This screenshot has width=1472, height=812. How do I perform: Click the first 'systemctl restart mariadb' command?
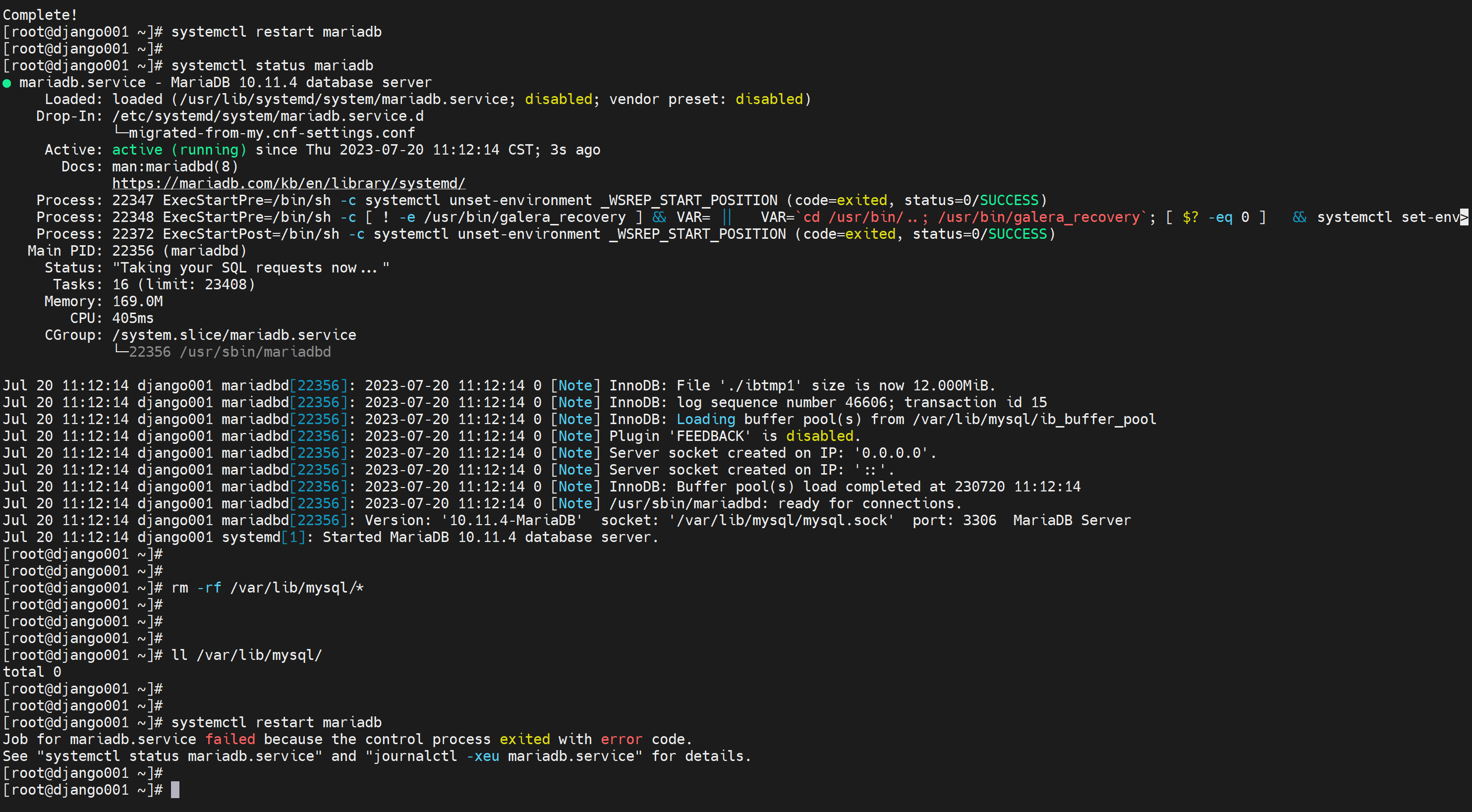click(276, 32)
